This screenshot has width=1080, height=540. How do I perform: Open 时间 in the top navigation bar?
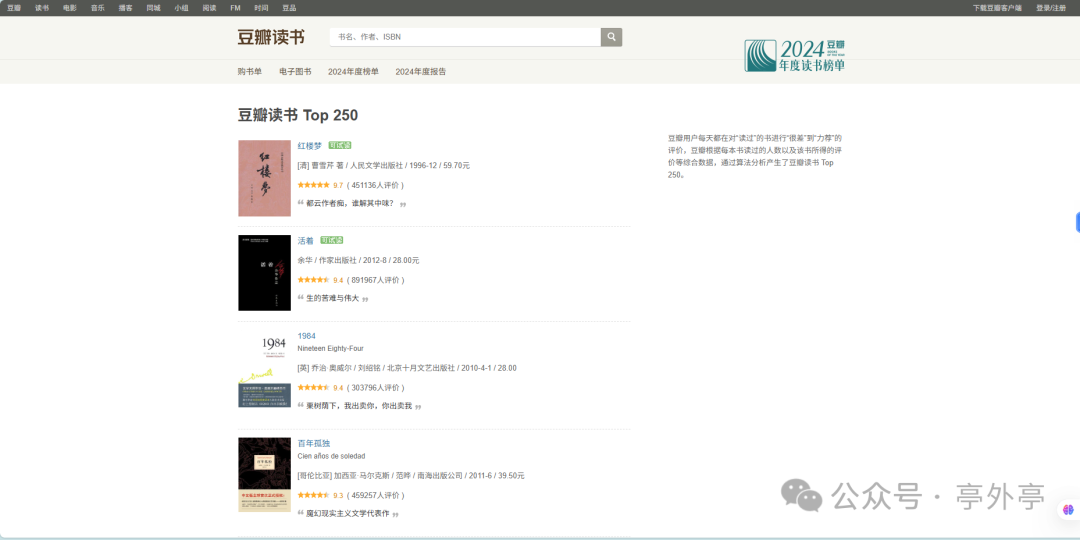click(x=261, y=8)
